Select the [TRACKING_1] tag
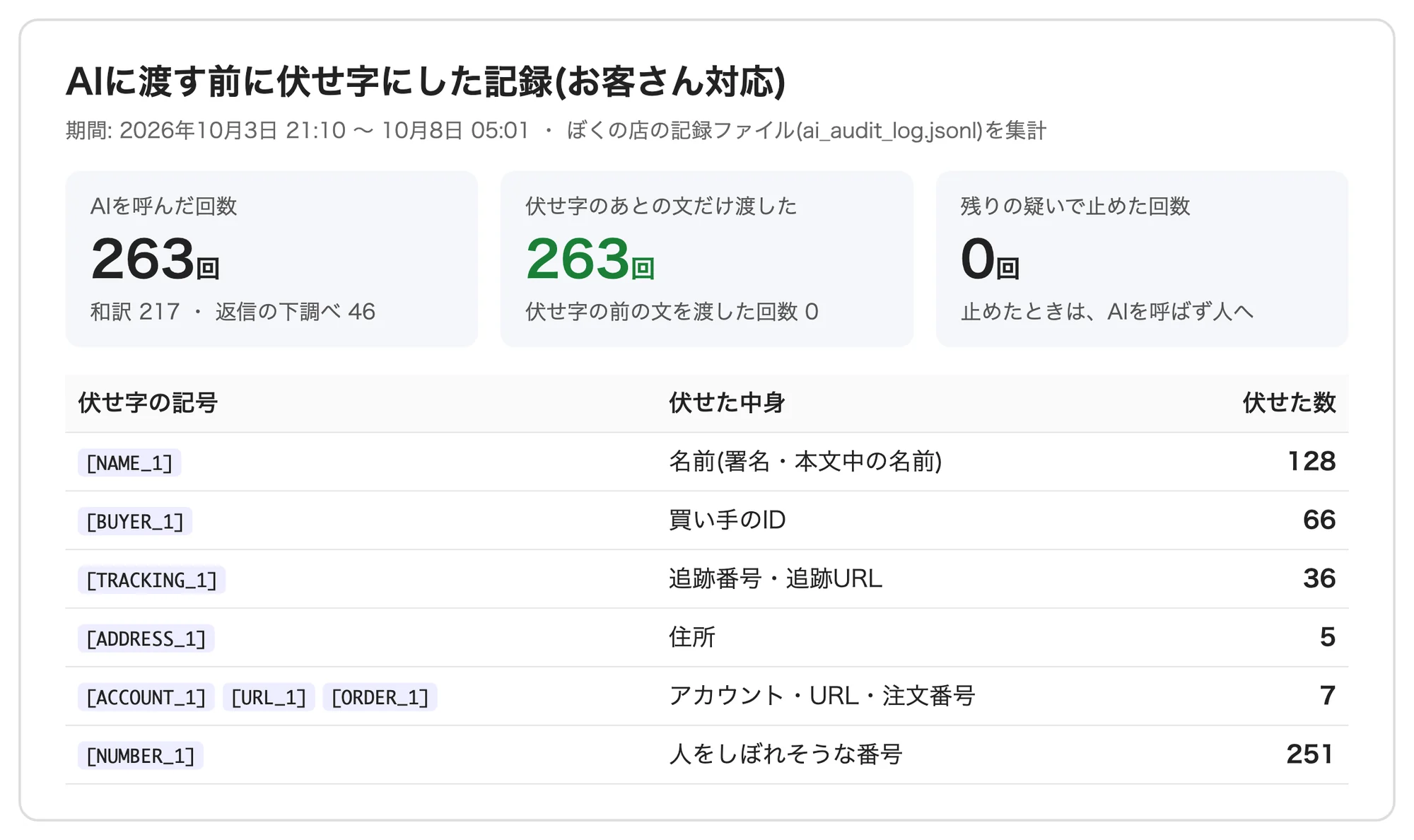1414x840 pixels. tap(151, 580)
